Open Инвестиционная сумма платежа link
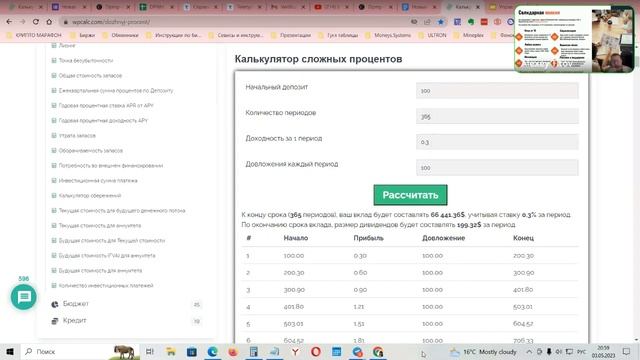Viewport: 640px width, 360px height. coord(98,180)
